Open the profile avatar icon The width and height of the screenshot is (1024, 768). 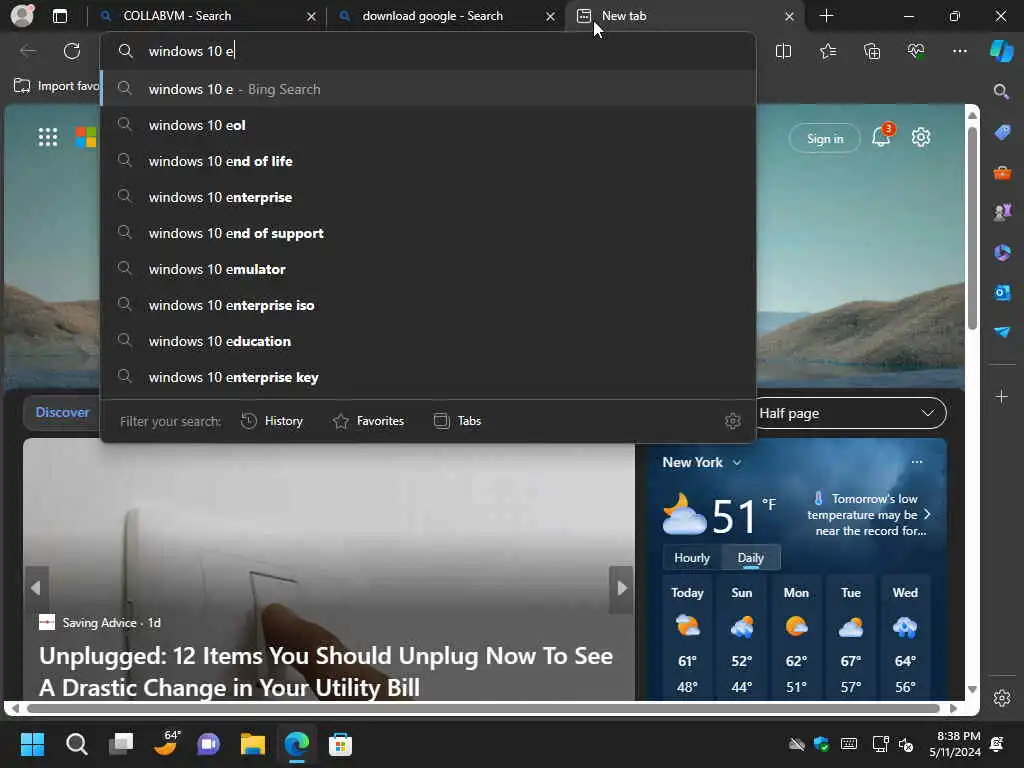pyautogui.click(x=22, y=16)
